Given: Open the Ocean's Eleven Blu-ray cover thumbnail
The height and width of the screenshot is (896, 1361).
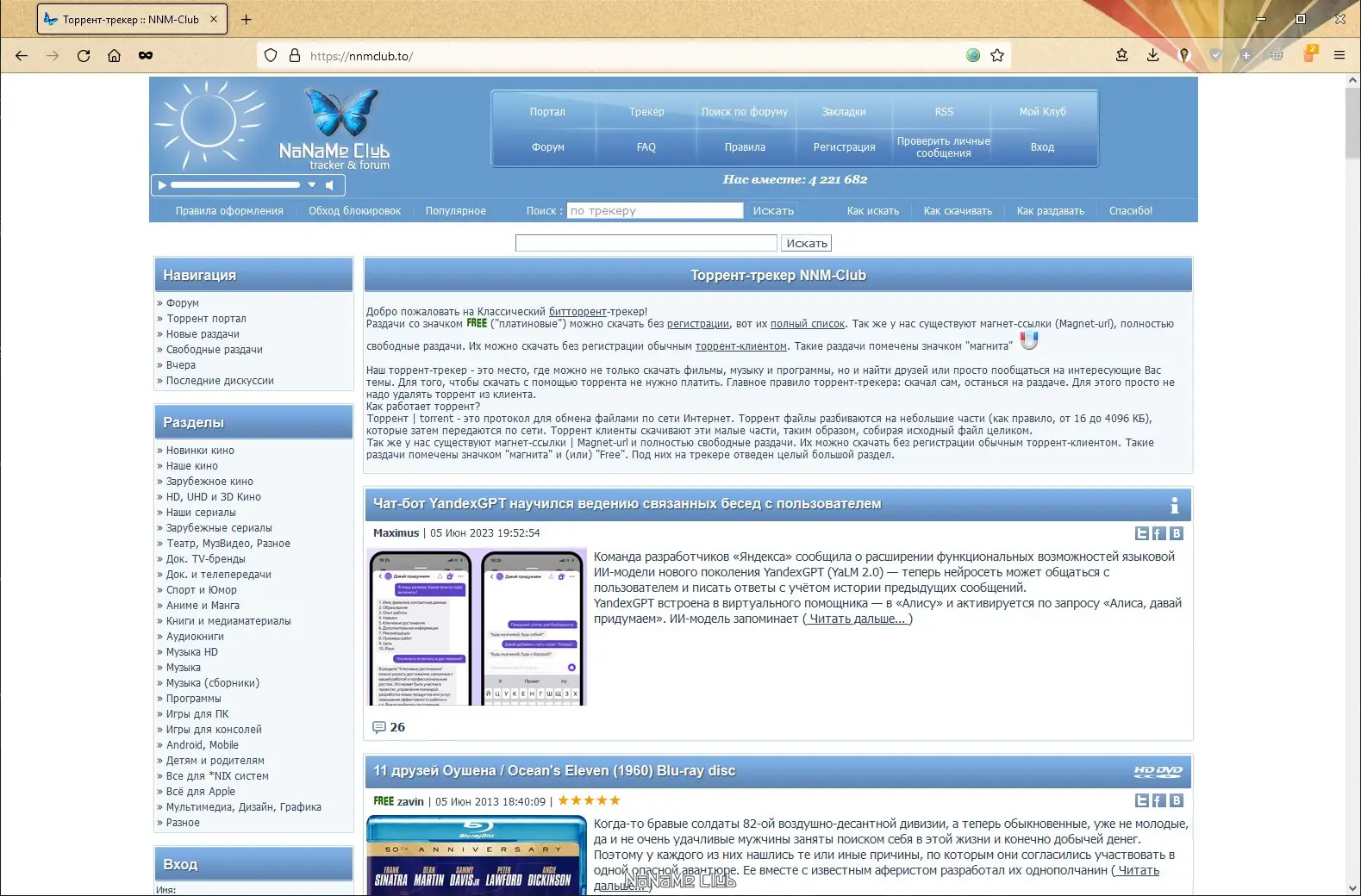Looking at the screenshot, I should [477, 856].
